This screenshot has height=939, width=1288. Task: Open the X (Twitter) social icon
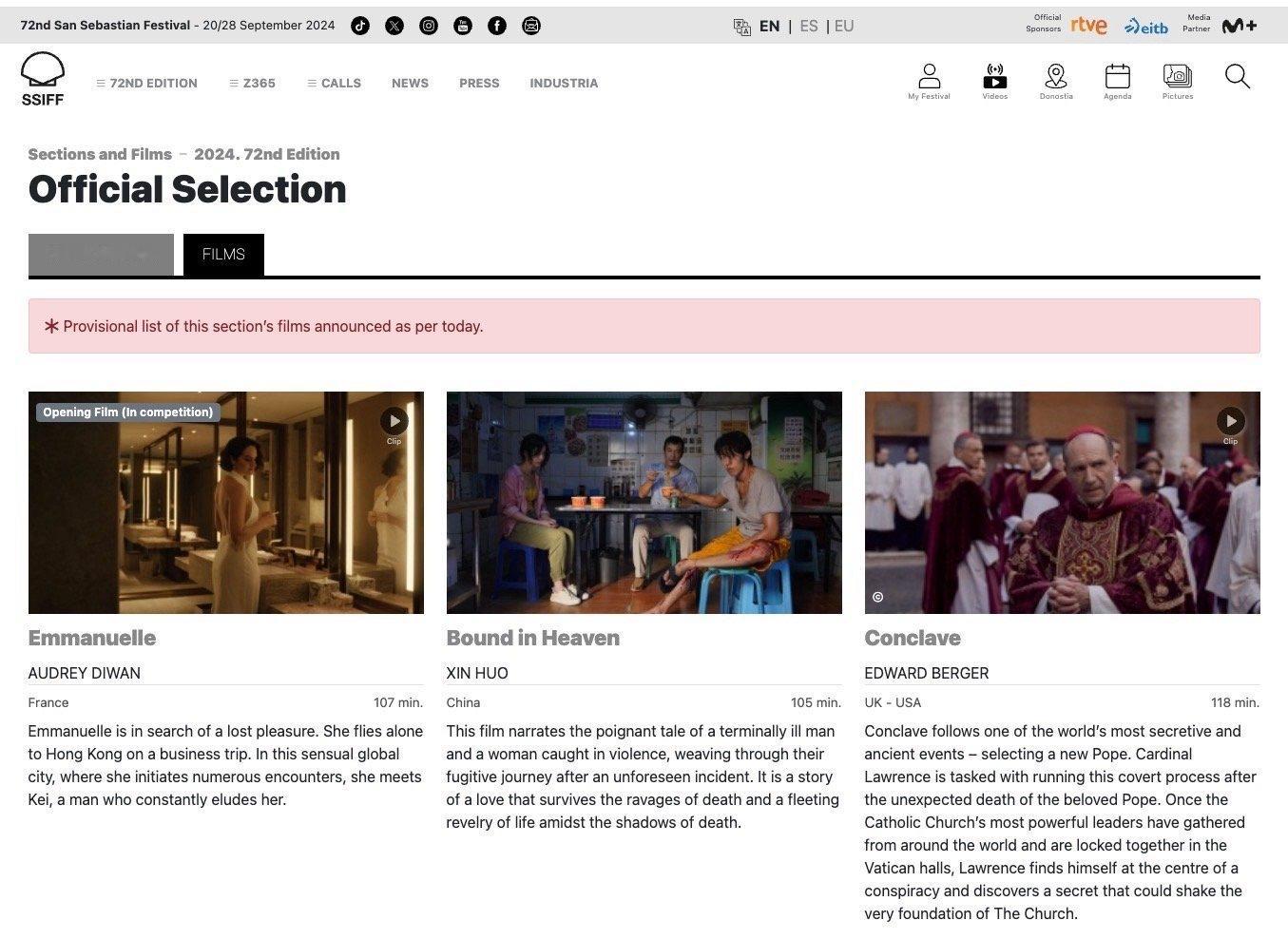(x=394, y=26)
